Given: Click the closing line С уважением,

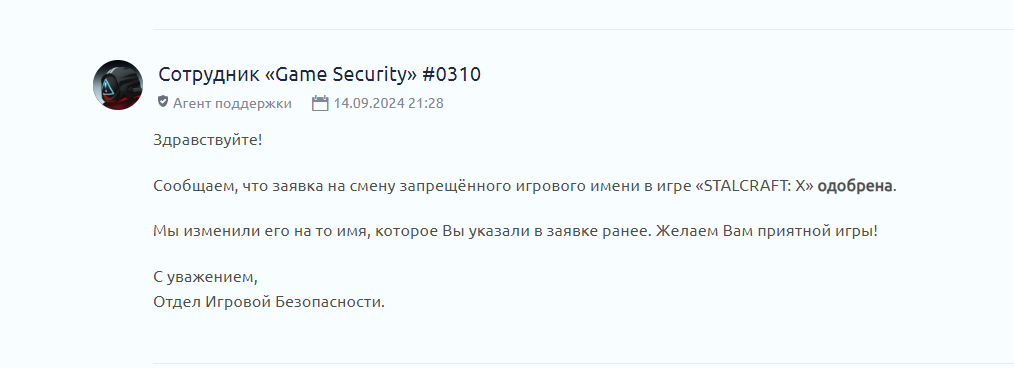Looking at the screenshot, I should click(206, 277).
